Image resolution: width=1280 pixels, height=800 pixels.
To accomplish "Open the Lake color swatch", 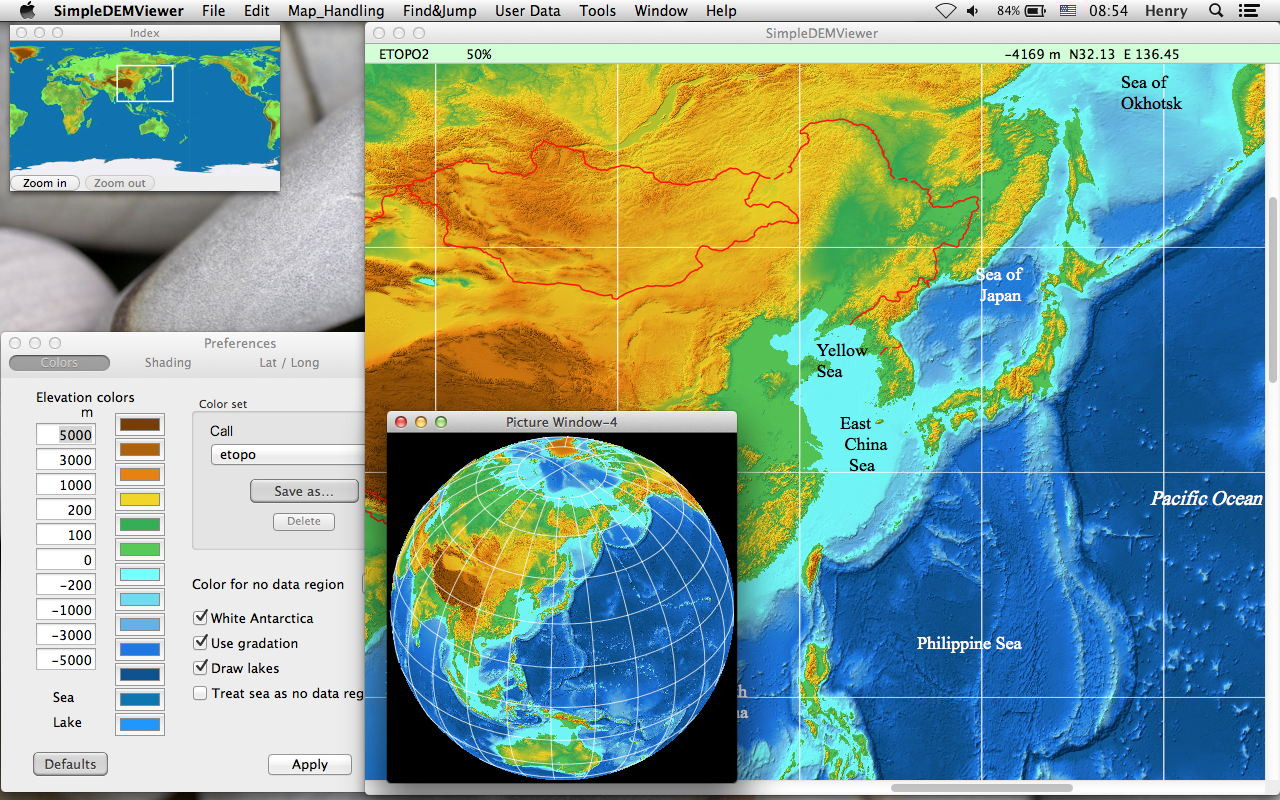I will coord(140,724).
